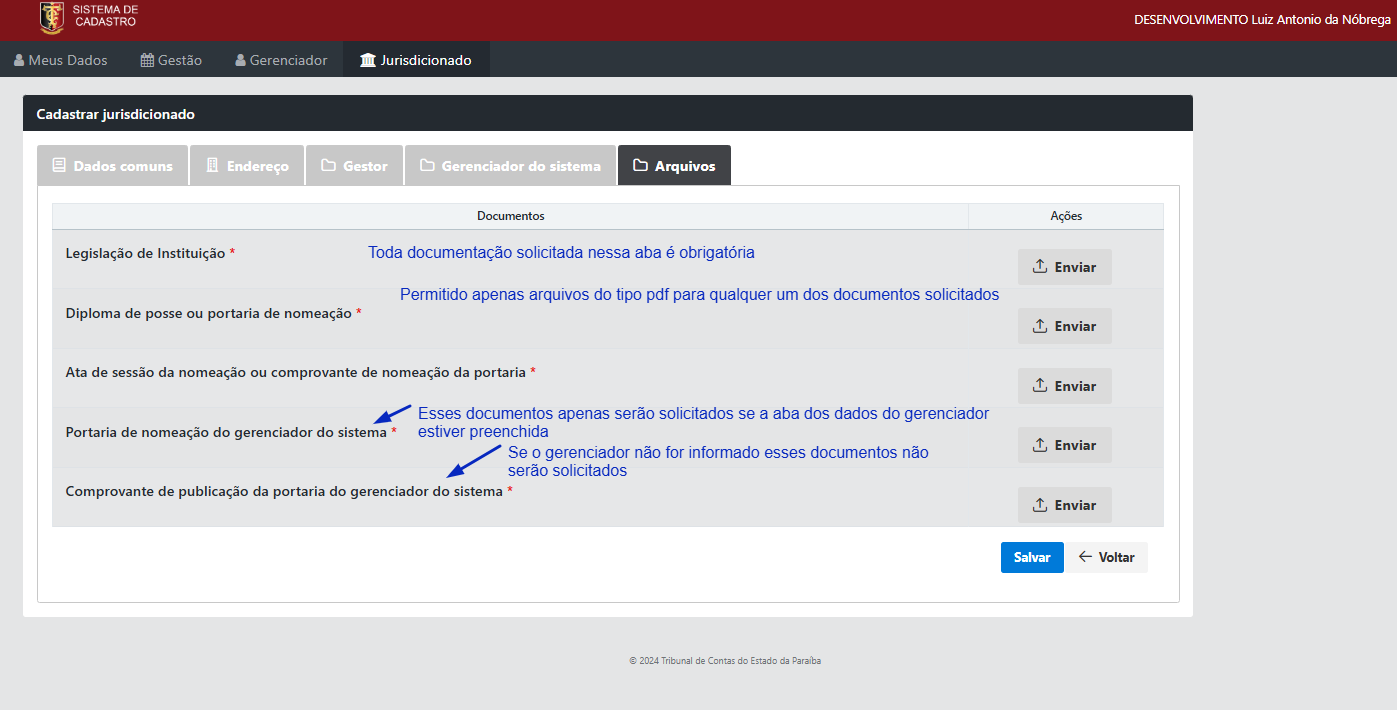
Task: Click folder icon on Gerenciador do sistema tab
Action: tap(427, 166)
